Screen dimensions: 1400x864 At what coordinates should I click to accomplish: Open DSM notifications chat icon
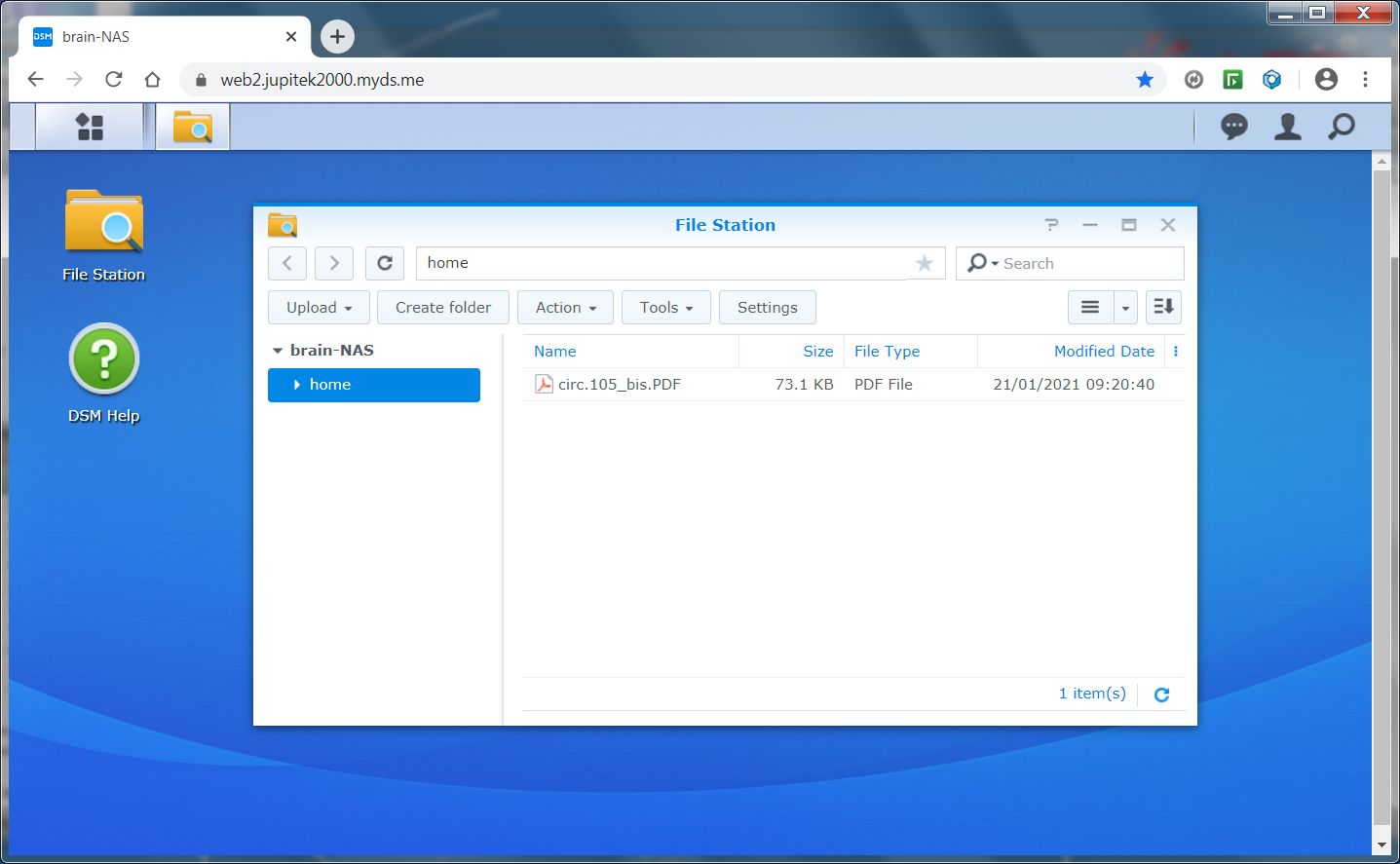(1233, 127)
